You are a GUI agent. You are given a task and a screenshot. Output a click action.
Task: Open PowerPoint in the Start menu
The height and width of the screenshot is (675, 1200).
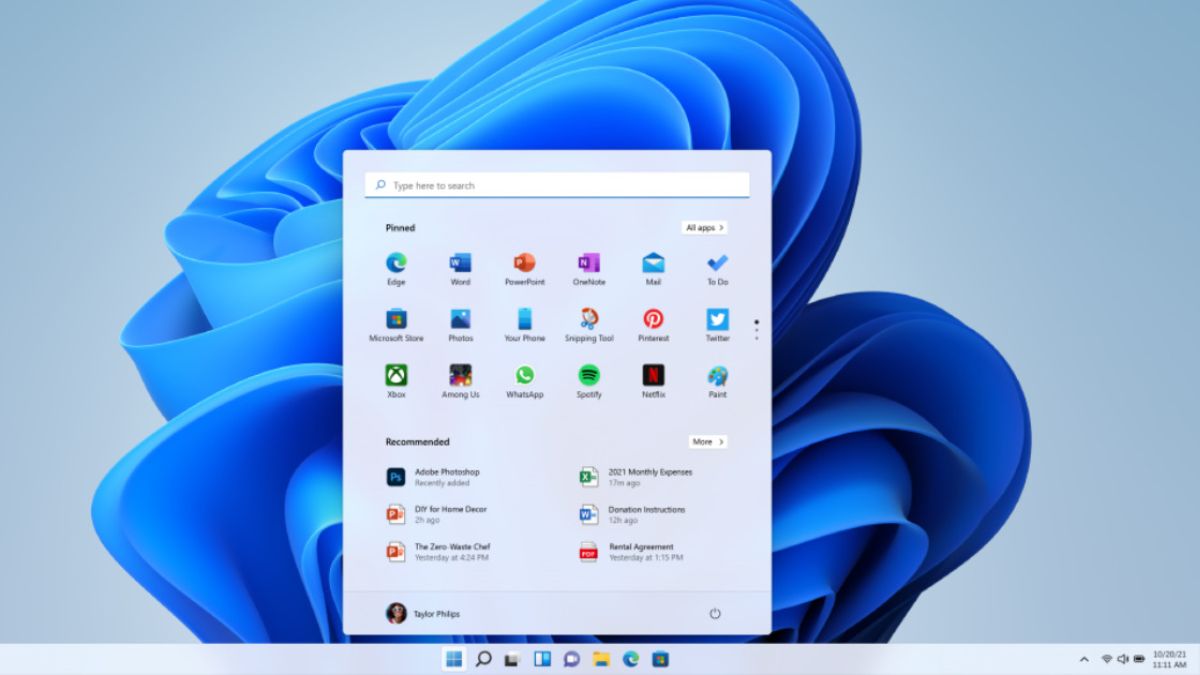525,269
